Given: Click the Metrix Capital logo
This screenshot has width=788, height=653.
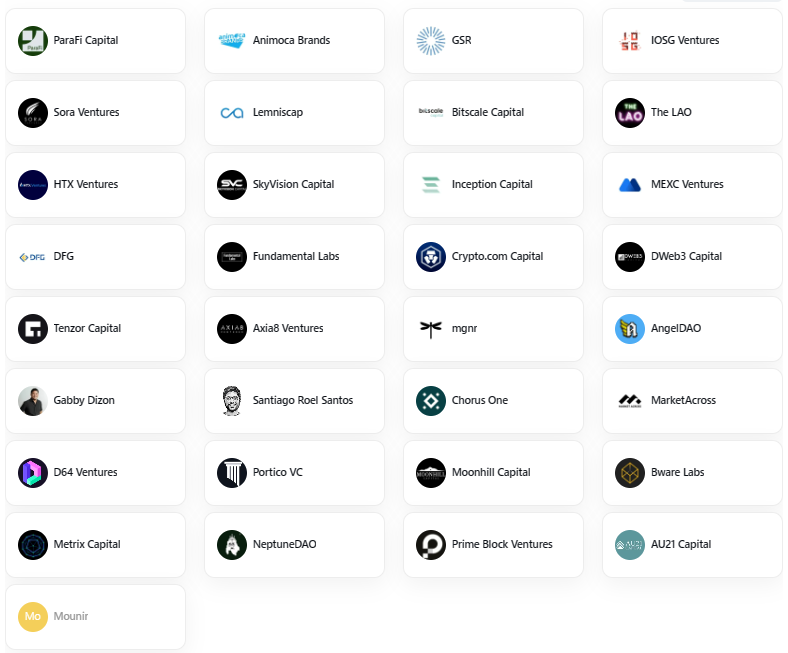Looking at the screenshot, I should (x=33, y=544).
